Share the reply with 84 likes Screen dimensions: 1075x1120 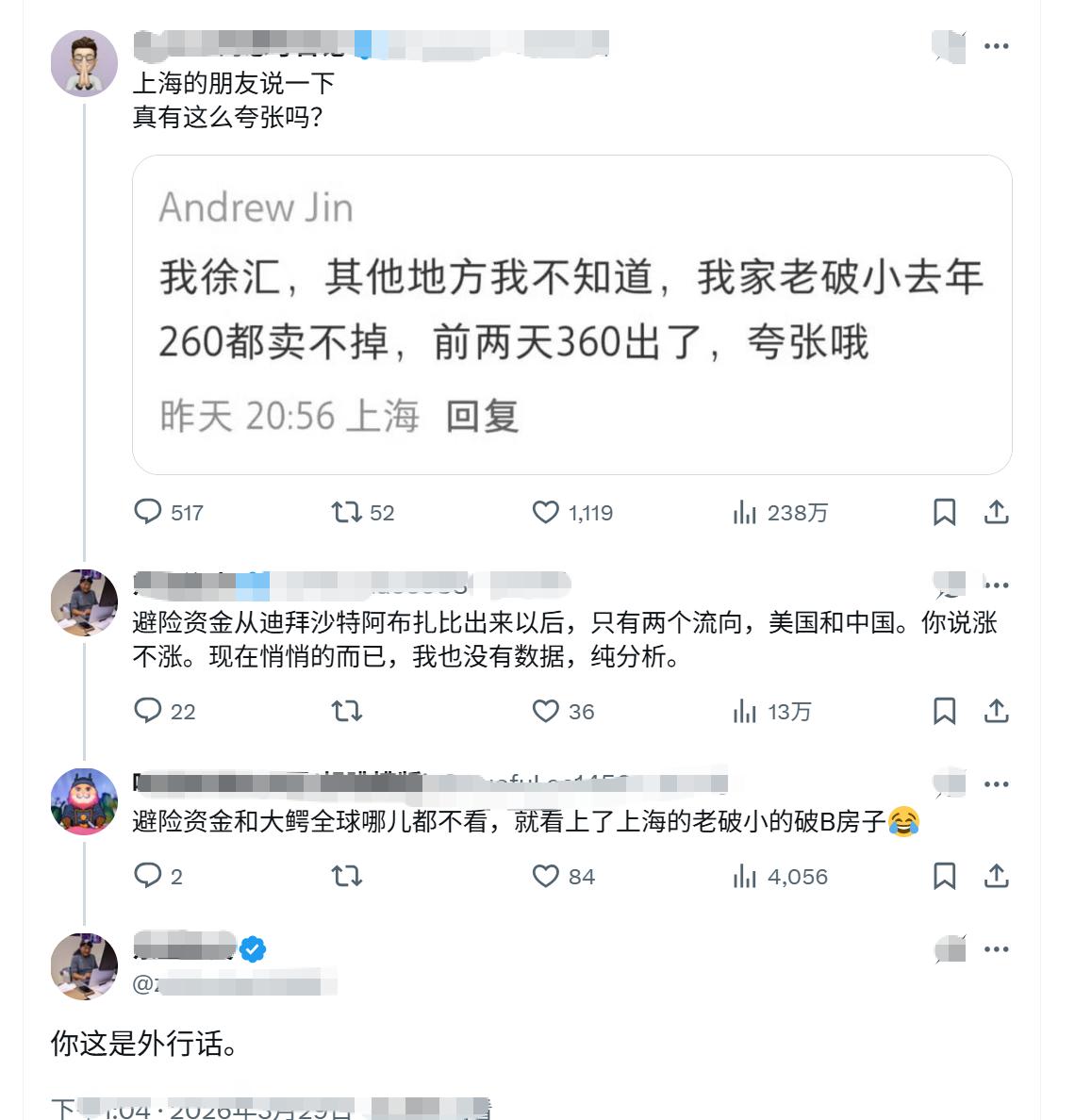pyautogui.click(x=996, y=877)
